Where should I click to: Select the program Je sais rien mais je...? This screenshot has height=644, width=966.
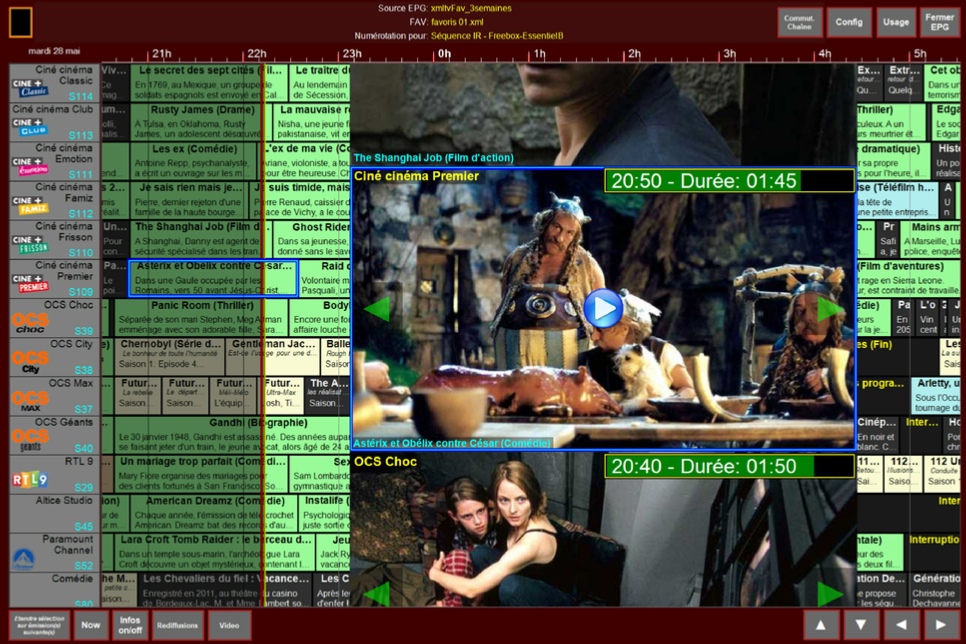(190, 200)
